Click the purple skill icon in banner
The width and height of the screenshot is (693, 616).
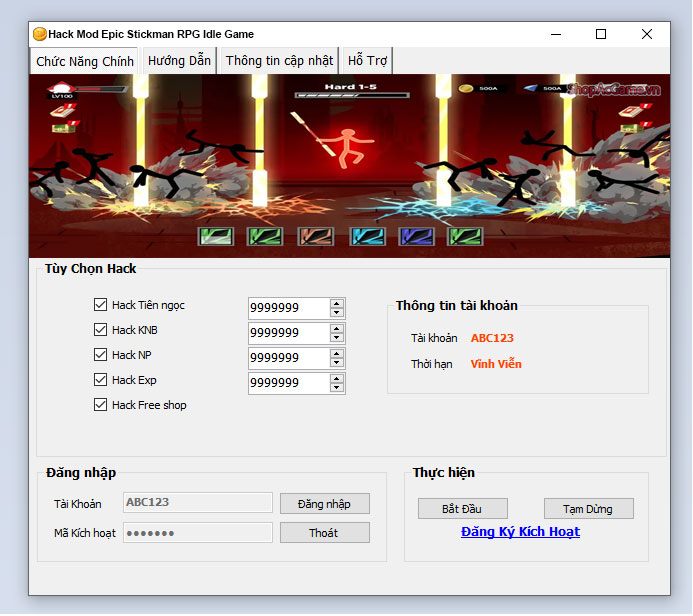(x=416, y=236)
